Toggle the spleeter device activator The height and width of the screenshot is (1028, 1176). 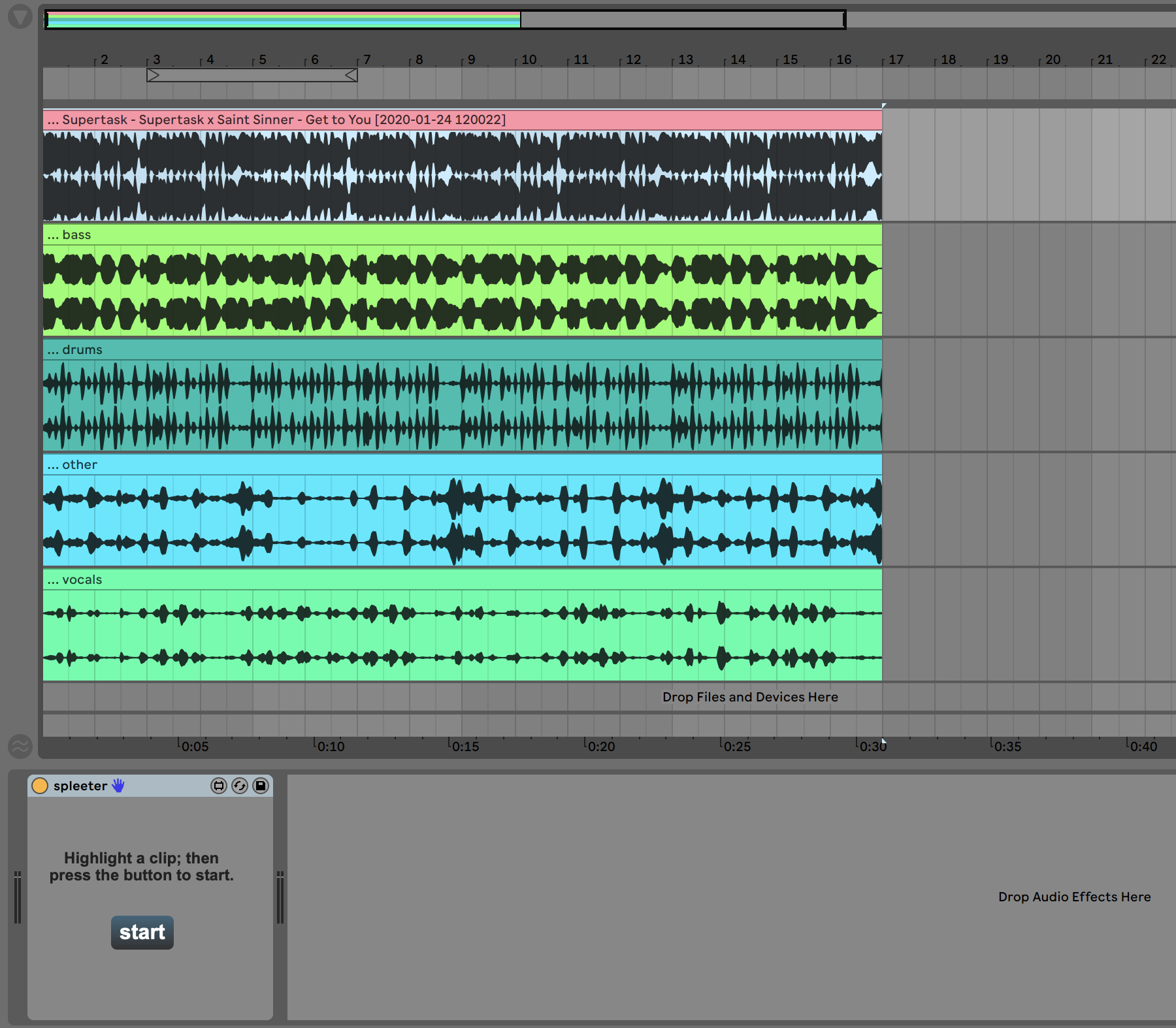tap(40, 786)
